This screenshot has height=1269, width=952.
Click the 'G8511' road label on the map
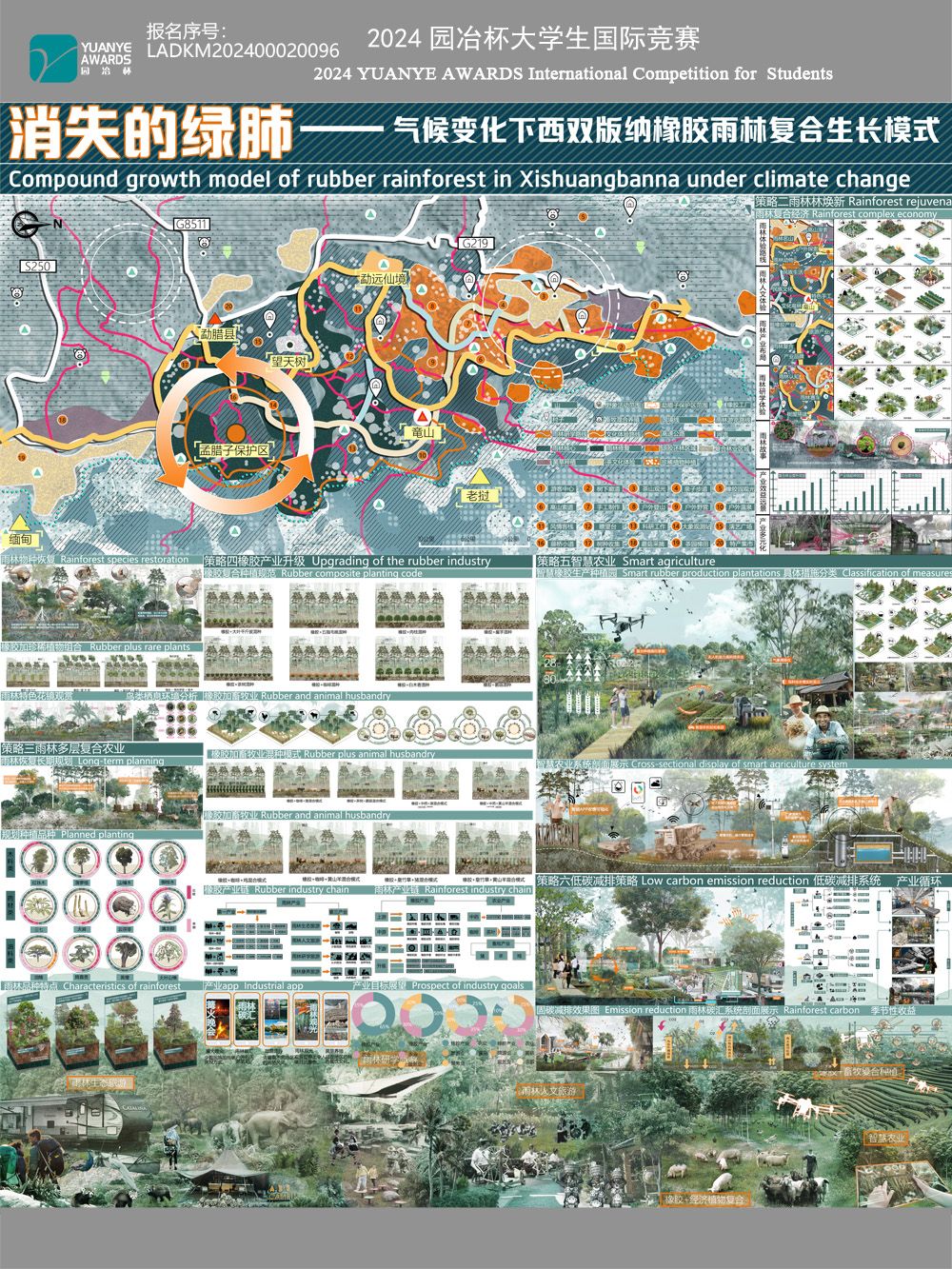190,225
